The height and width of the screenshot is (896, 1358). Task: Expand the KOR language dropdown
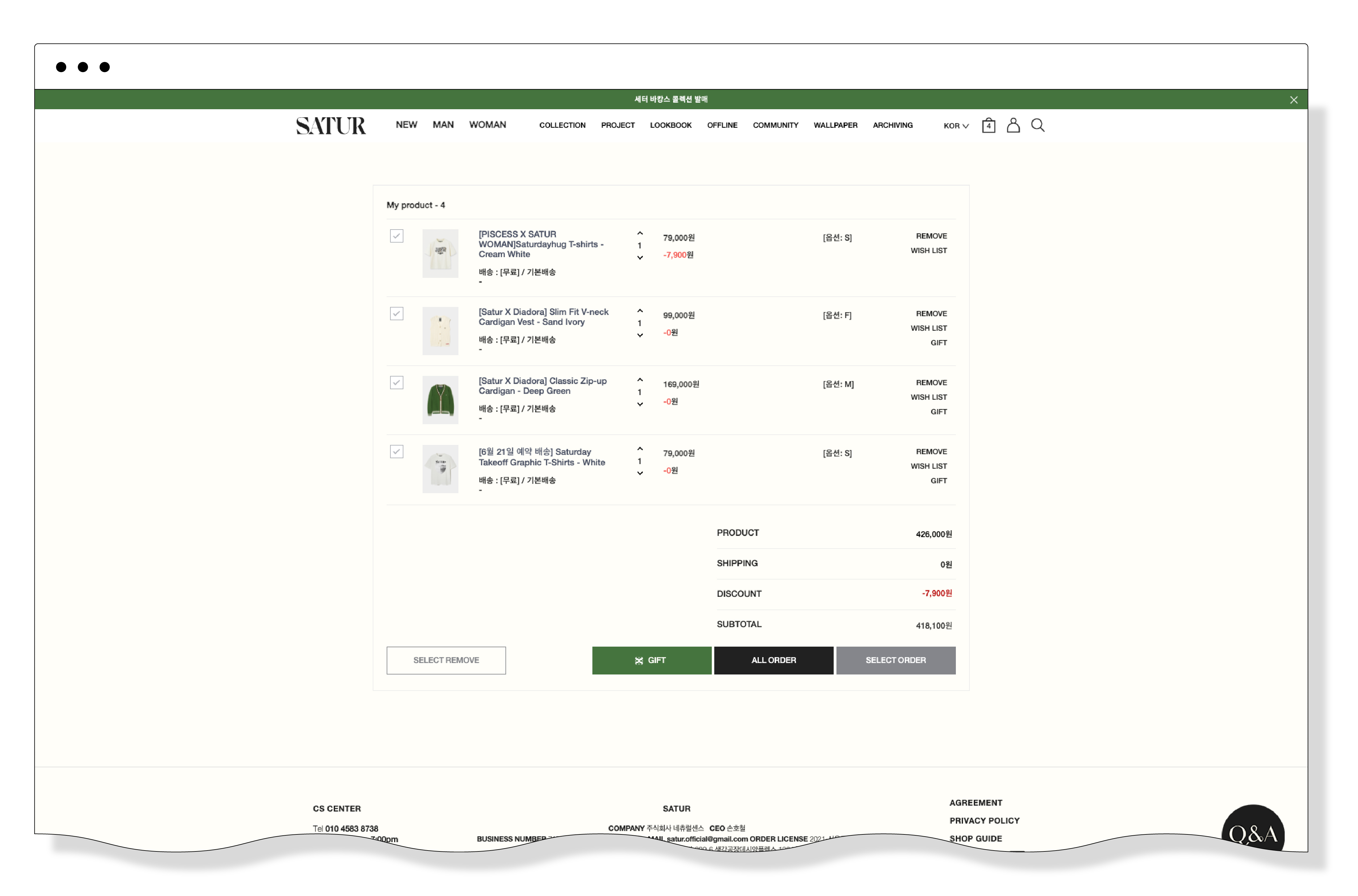coord(956,126)
